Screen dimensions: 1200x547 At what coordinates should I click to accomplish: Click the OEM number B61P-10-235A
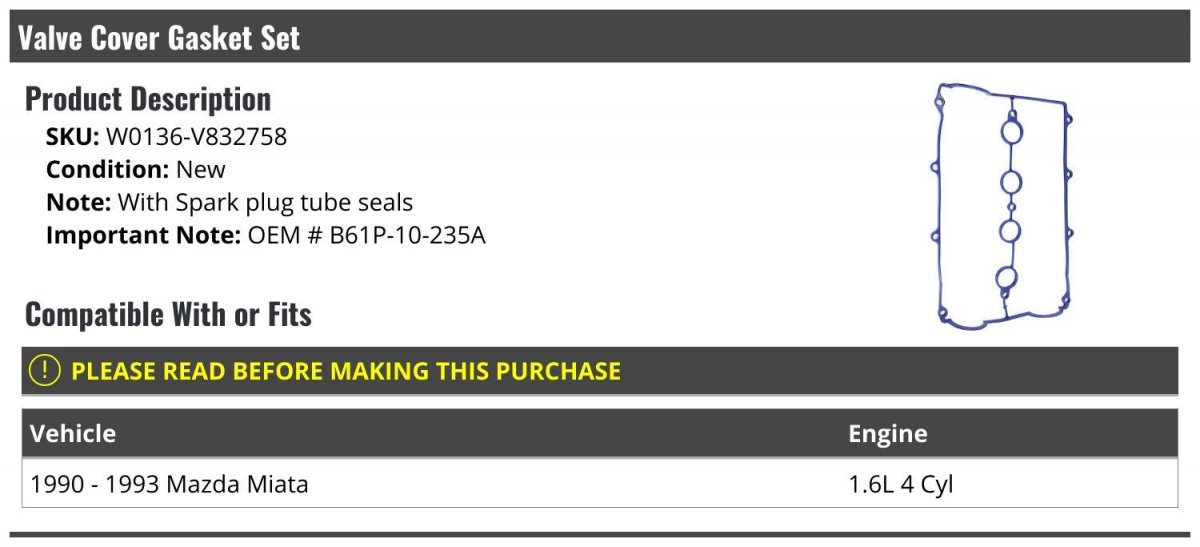[x=367, y=236]
